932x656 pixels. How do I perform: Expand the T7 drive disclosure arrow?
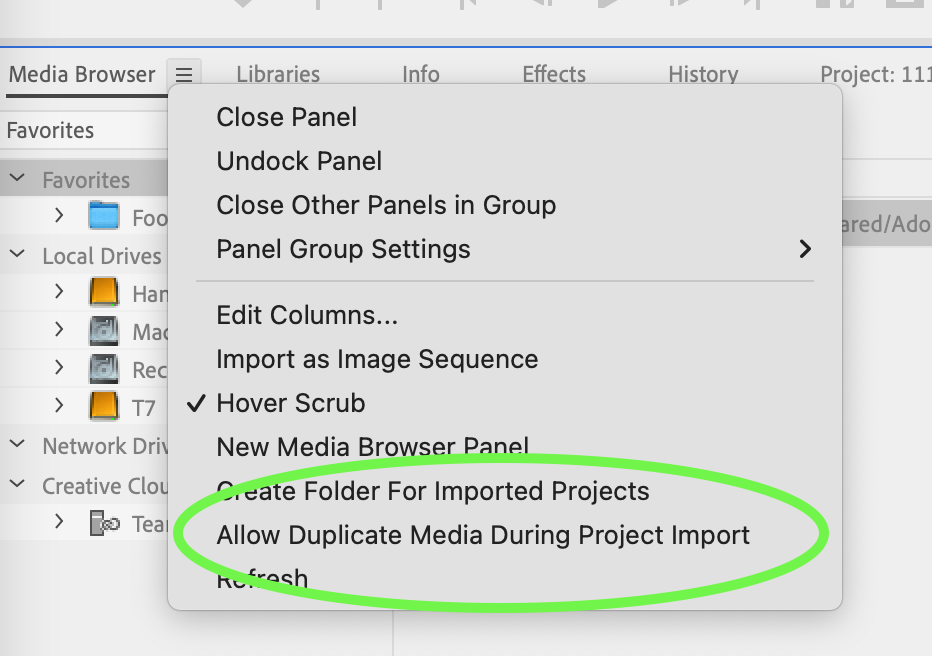(x=58, y=406)
